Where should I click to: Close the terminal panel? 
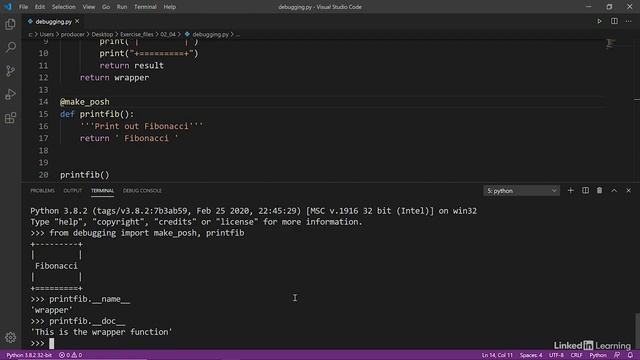point(629,191)
